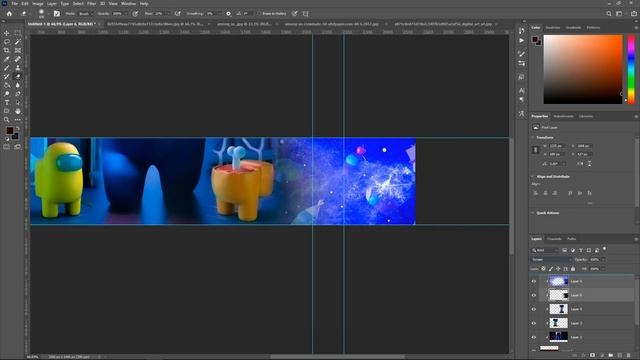Select the Path Selection tool
Image resolution: width=640 pixels, height=360 pixels.
[18, 102]
